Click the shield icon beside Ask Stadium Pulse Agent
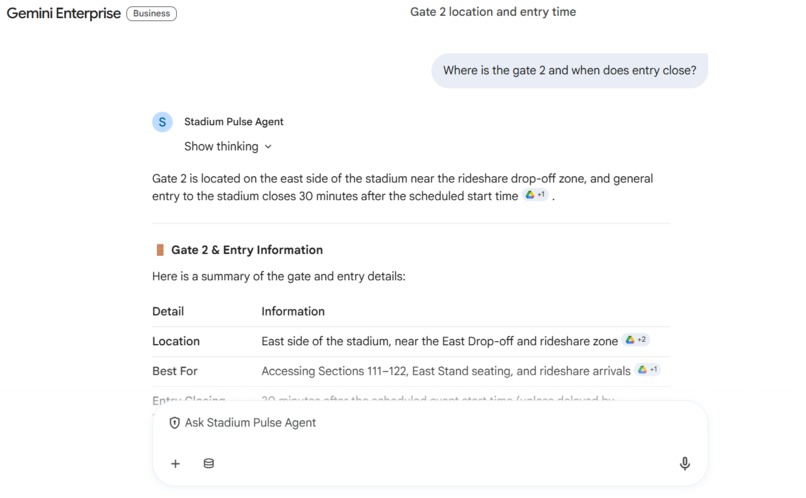 coord(175,423)
